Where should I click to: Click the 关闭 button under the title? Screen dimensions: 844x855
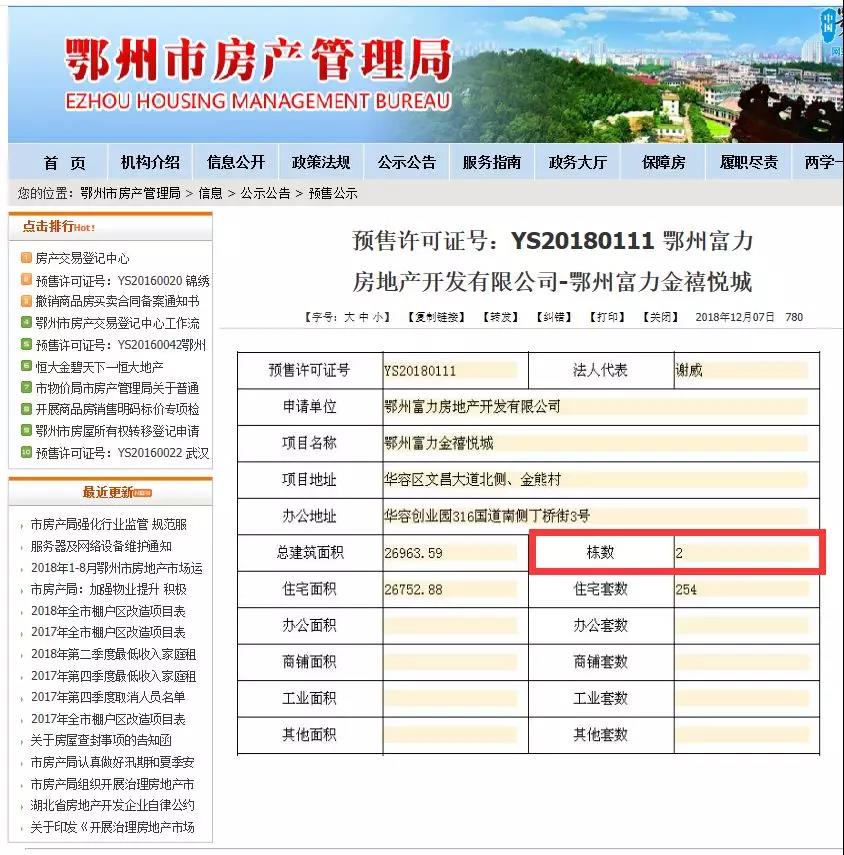(660, 317)
